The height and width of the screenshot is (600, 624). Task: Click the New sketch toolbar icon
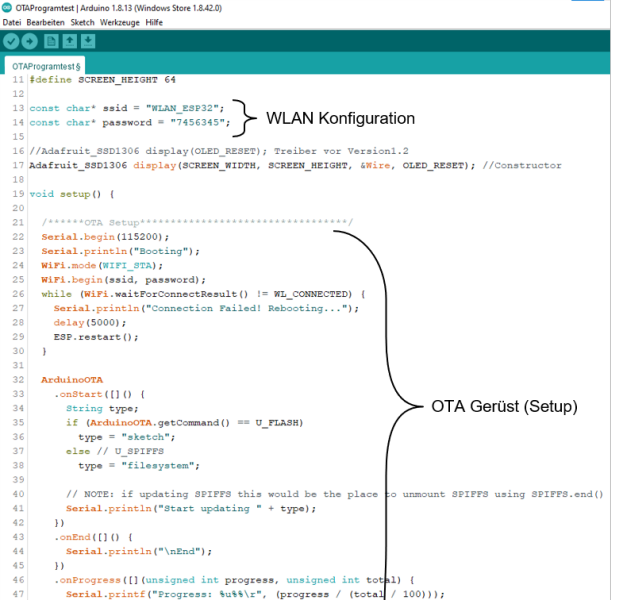(x=51, y=41)
